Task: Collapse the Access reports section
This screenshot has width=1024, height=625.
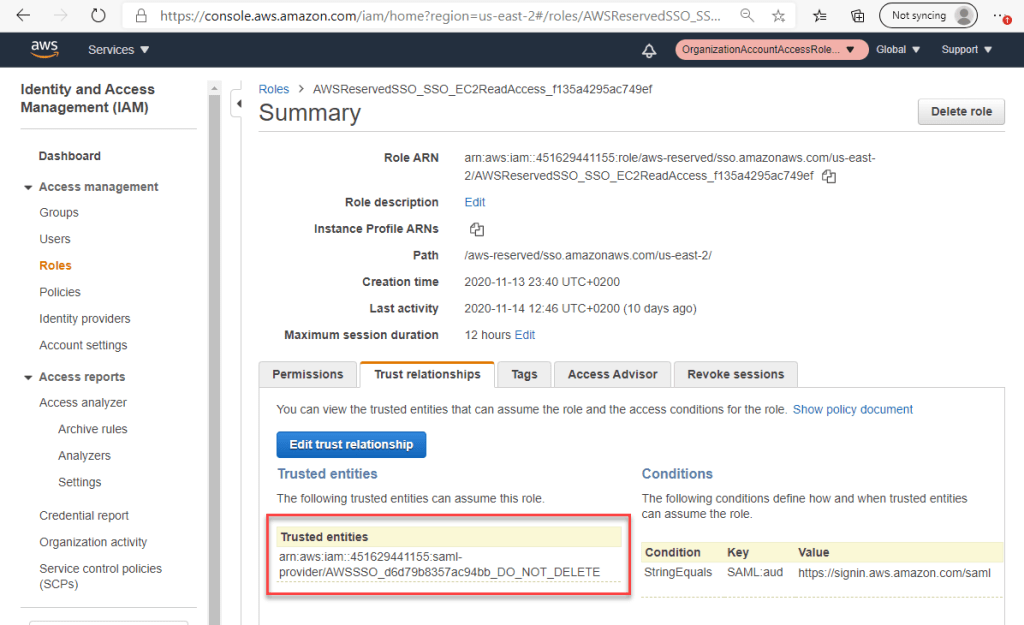Action: [28, 377]
